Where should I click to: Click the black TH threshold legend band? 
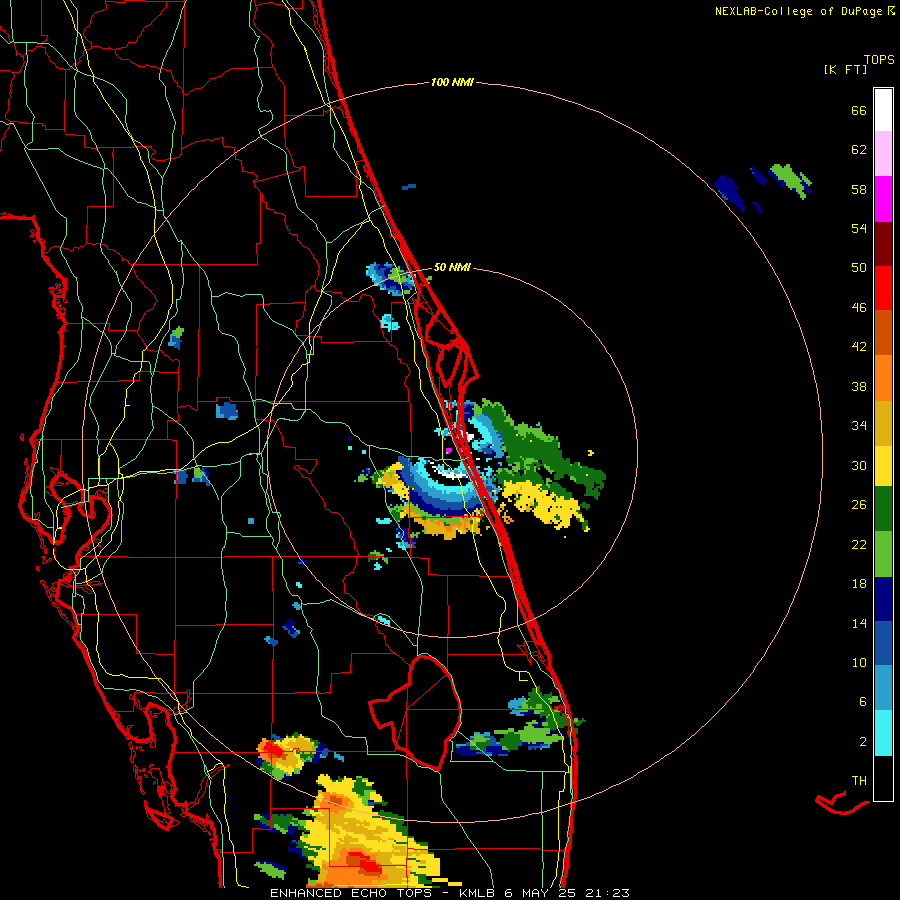pos(883,778)
